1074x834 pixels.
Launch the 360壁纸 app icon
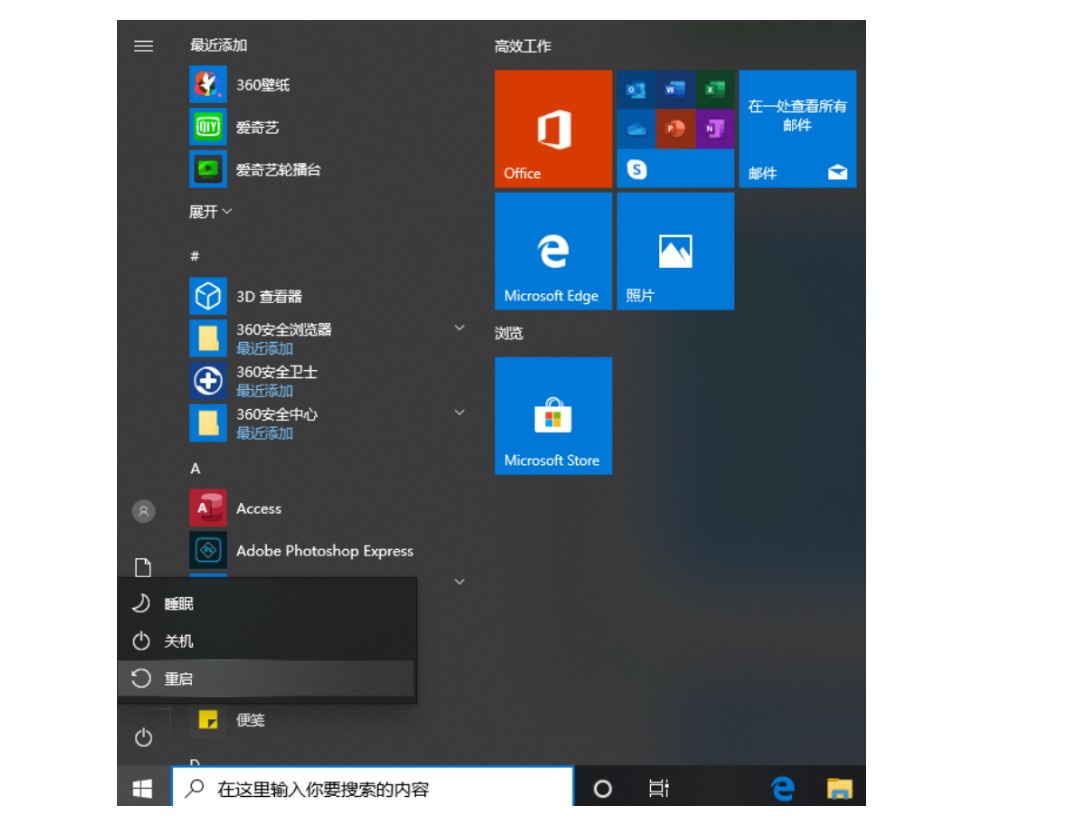point(208,84)
